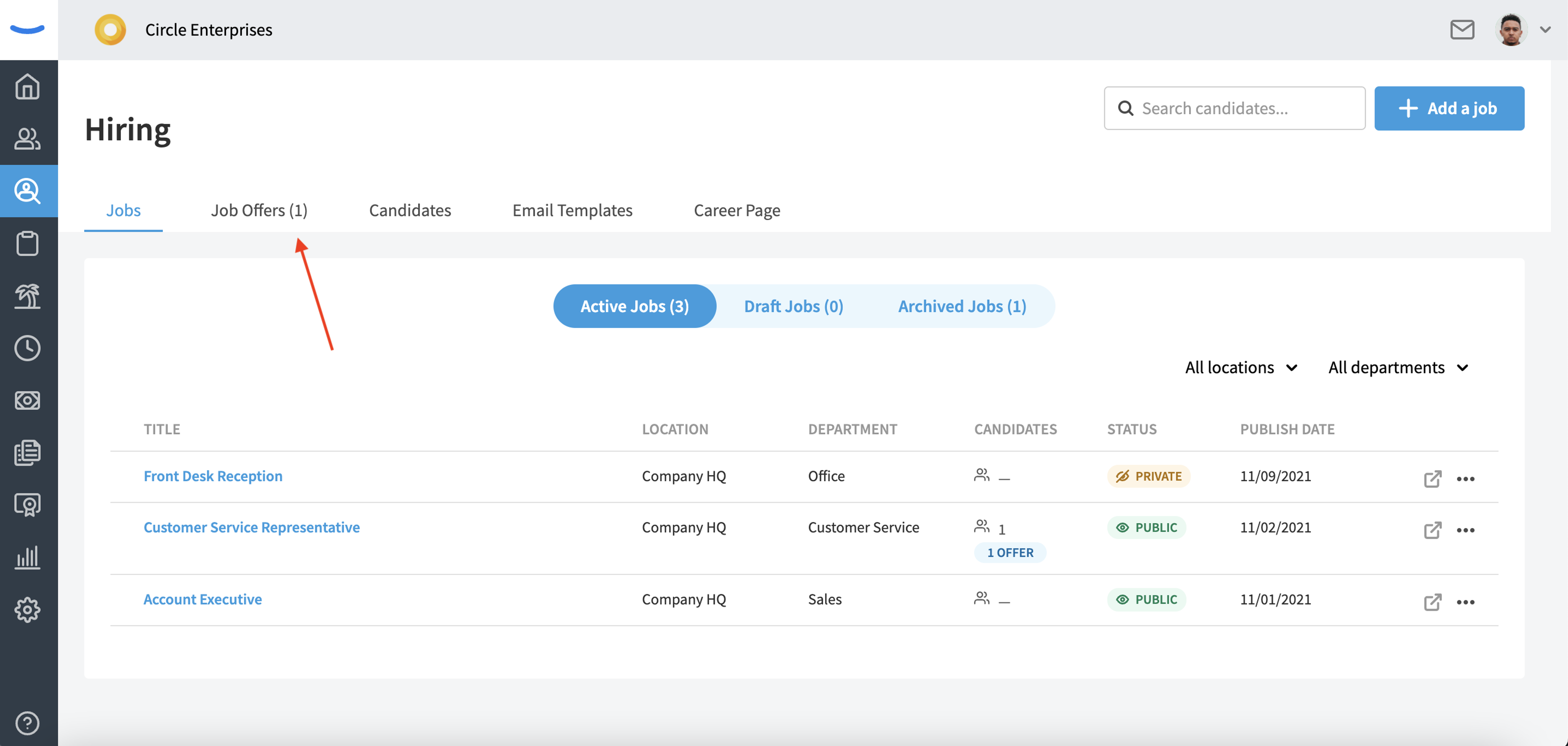This screenshot has width=1568, height=746.
Task: Switch to Archived Jobs (1) filter
Action: point(962,306)
